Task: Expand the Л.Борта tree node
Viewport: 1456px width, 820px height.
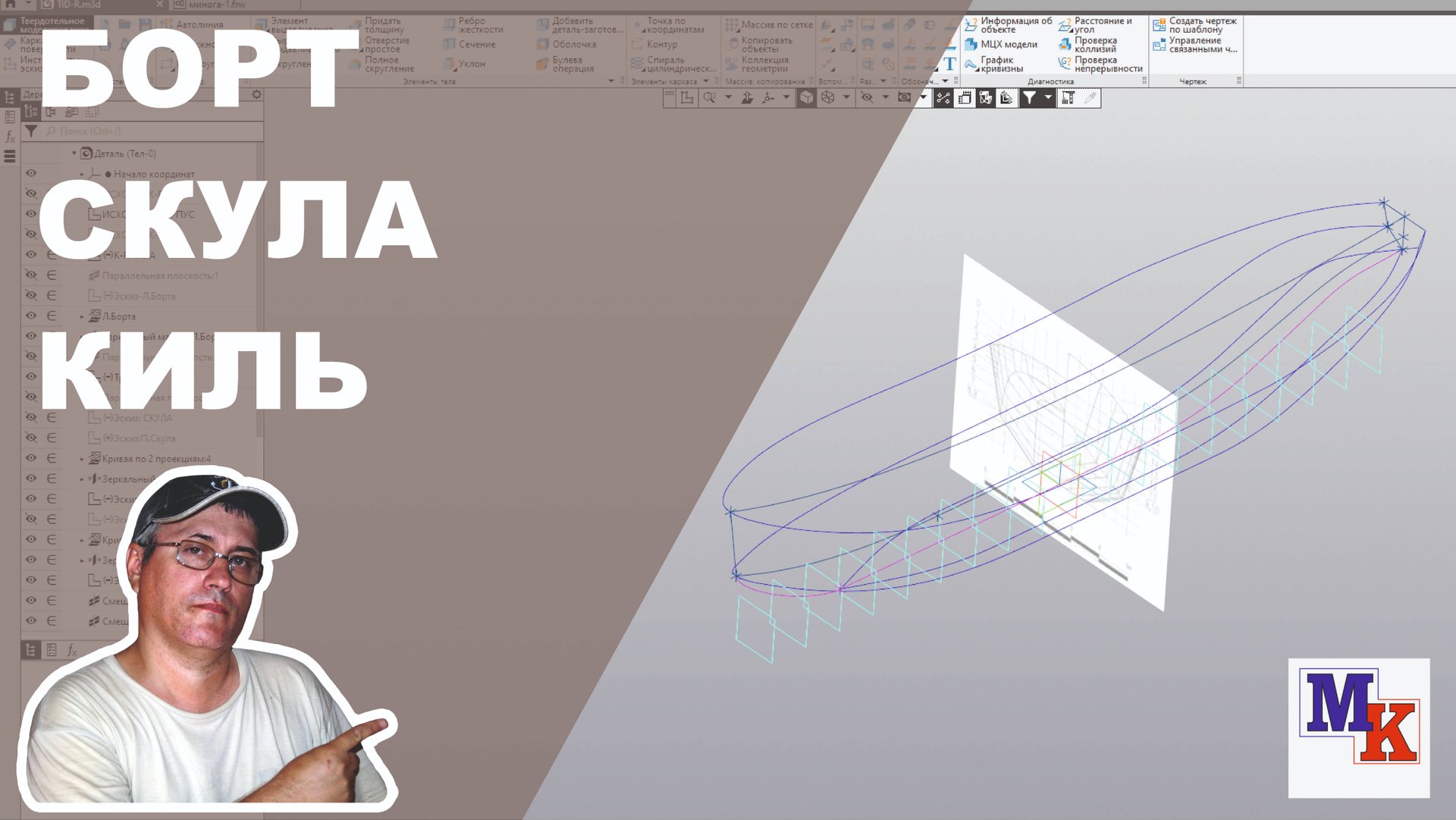Action: pyautogui.click(x=83, y=316)
